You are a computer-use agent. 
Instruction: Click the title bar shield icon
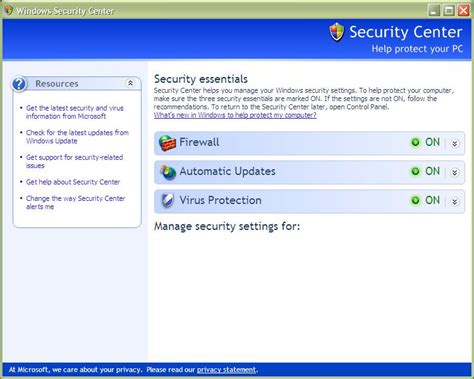tap(8, 10)
